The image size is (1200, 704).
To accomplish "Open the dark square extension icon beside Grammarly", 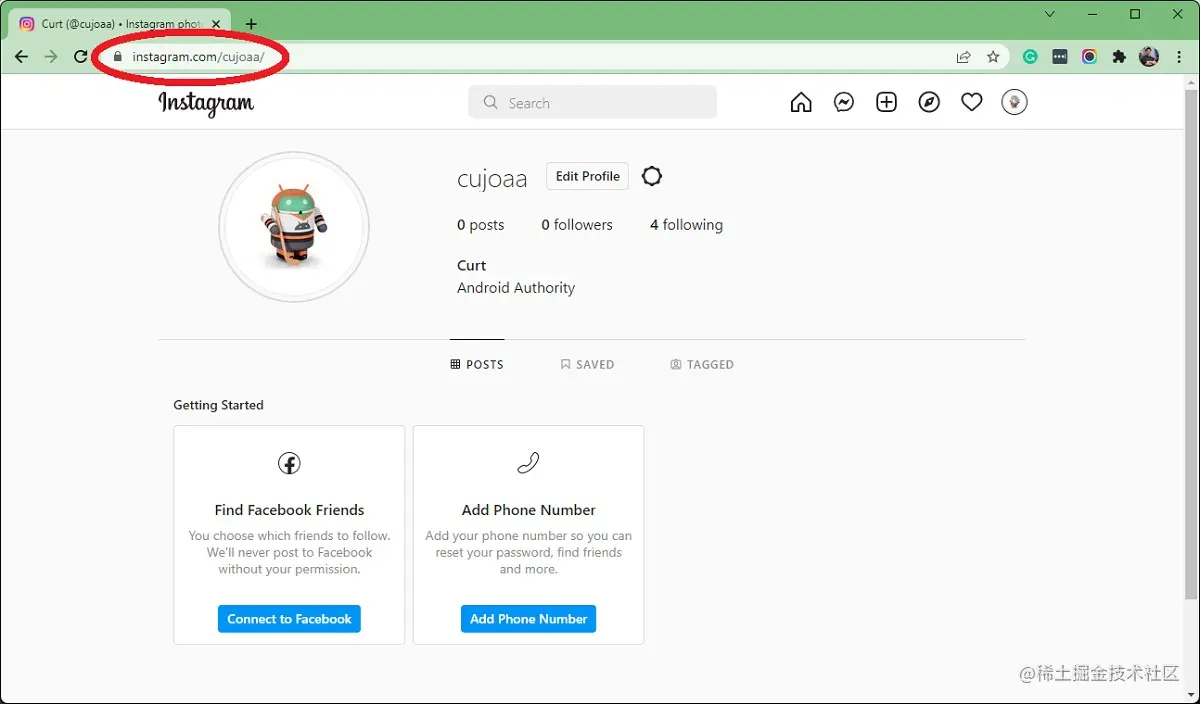I will [1060, 57].
